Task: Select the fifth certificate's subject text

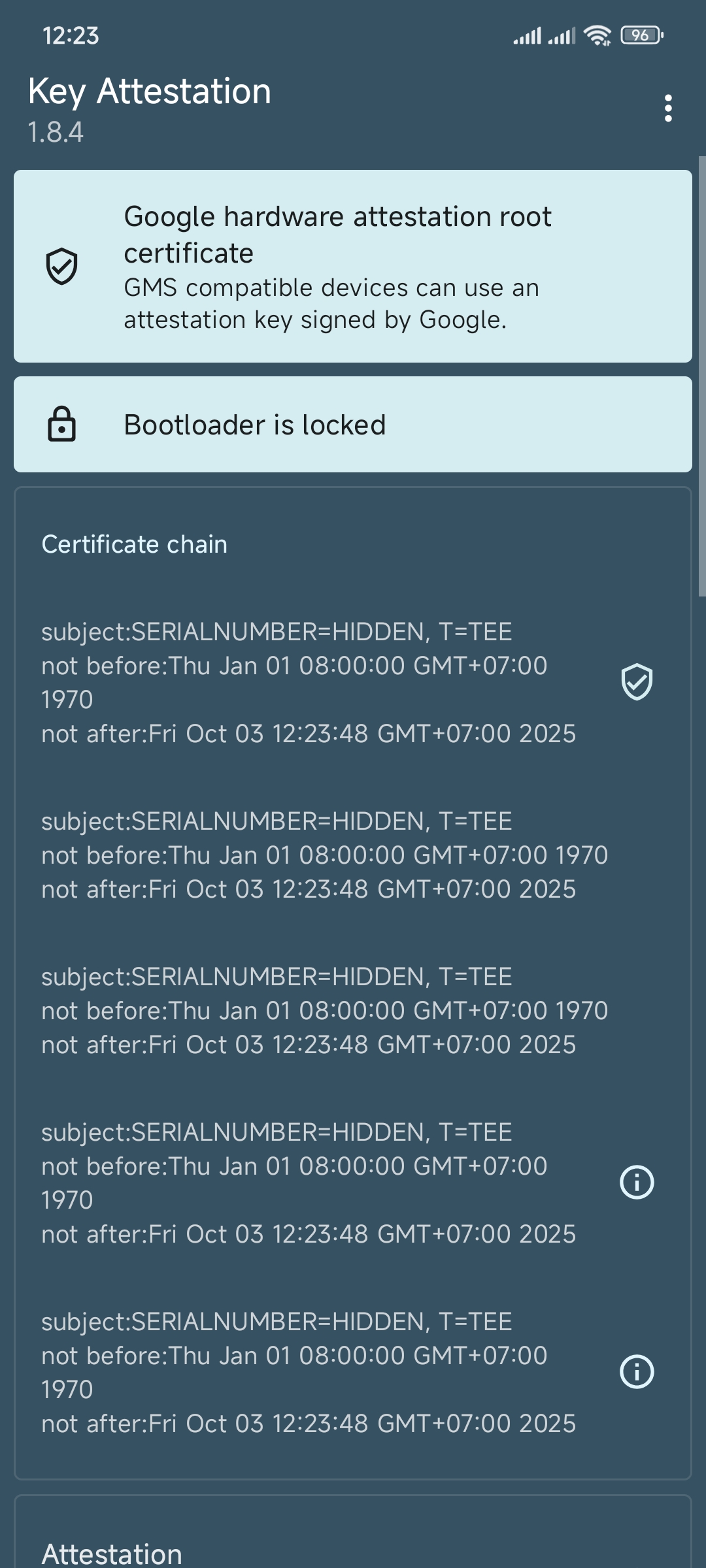Action: 277,1322
